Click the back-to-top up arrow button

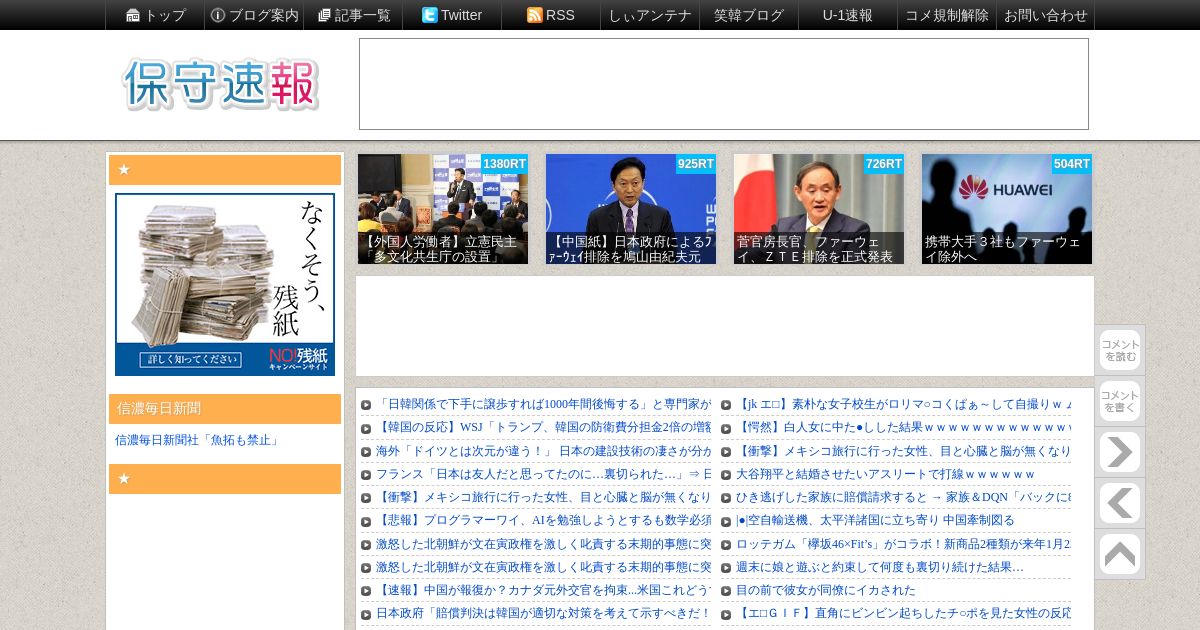point(1120,554)
